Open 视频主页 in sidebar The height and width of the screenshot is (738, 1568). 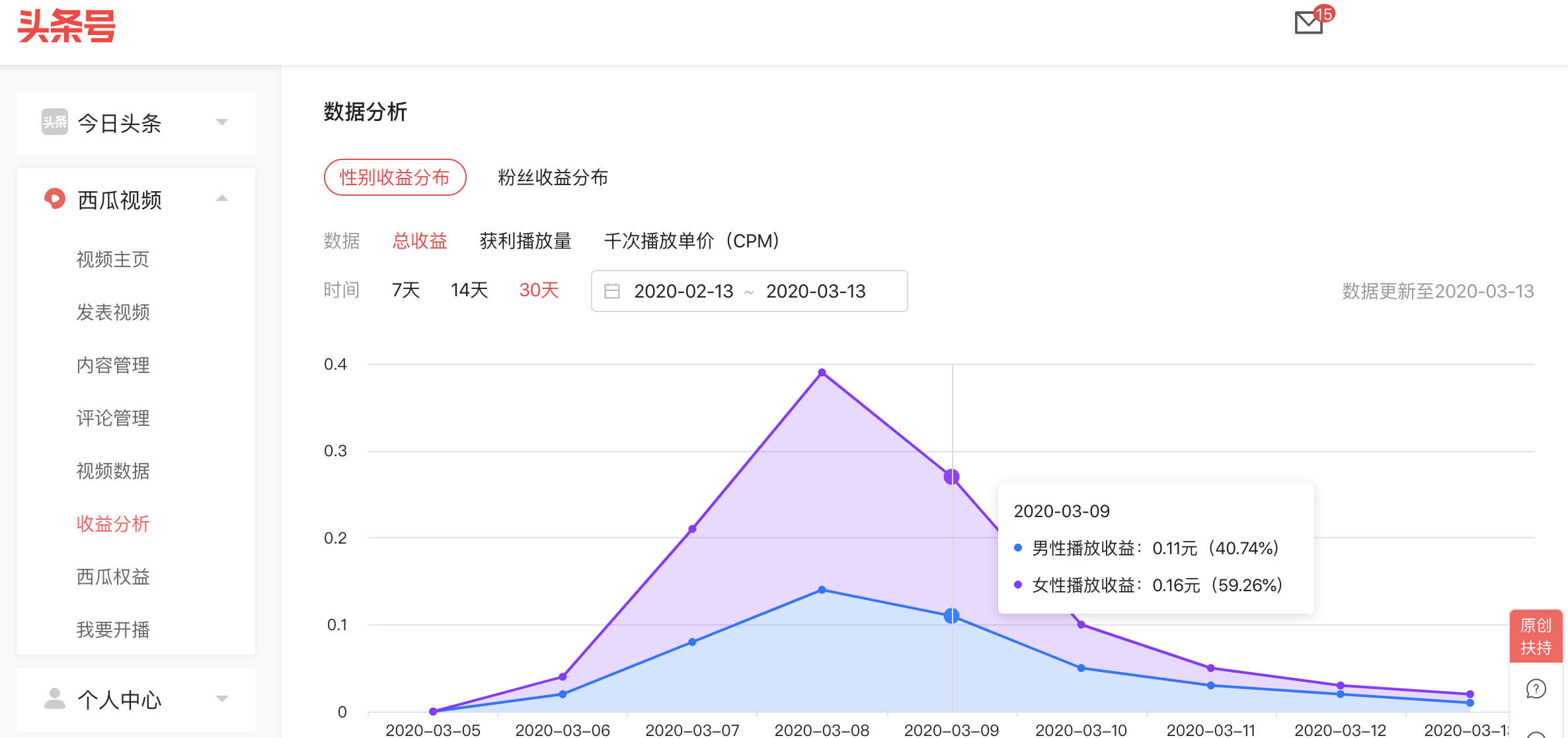click(113, 259)
